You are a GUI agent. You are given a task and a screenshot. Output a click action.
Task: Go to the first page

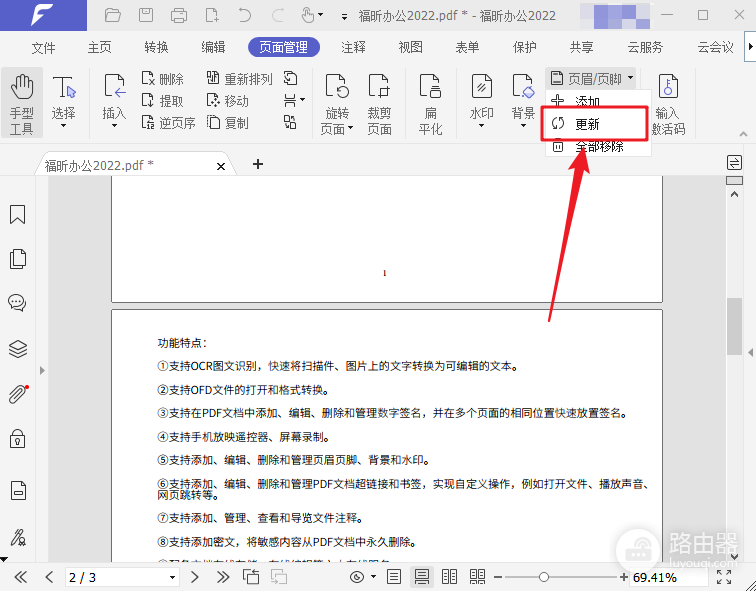(x=21, y=577)
